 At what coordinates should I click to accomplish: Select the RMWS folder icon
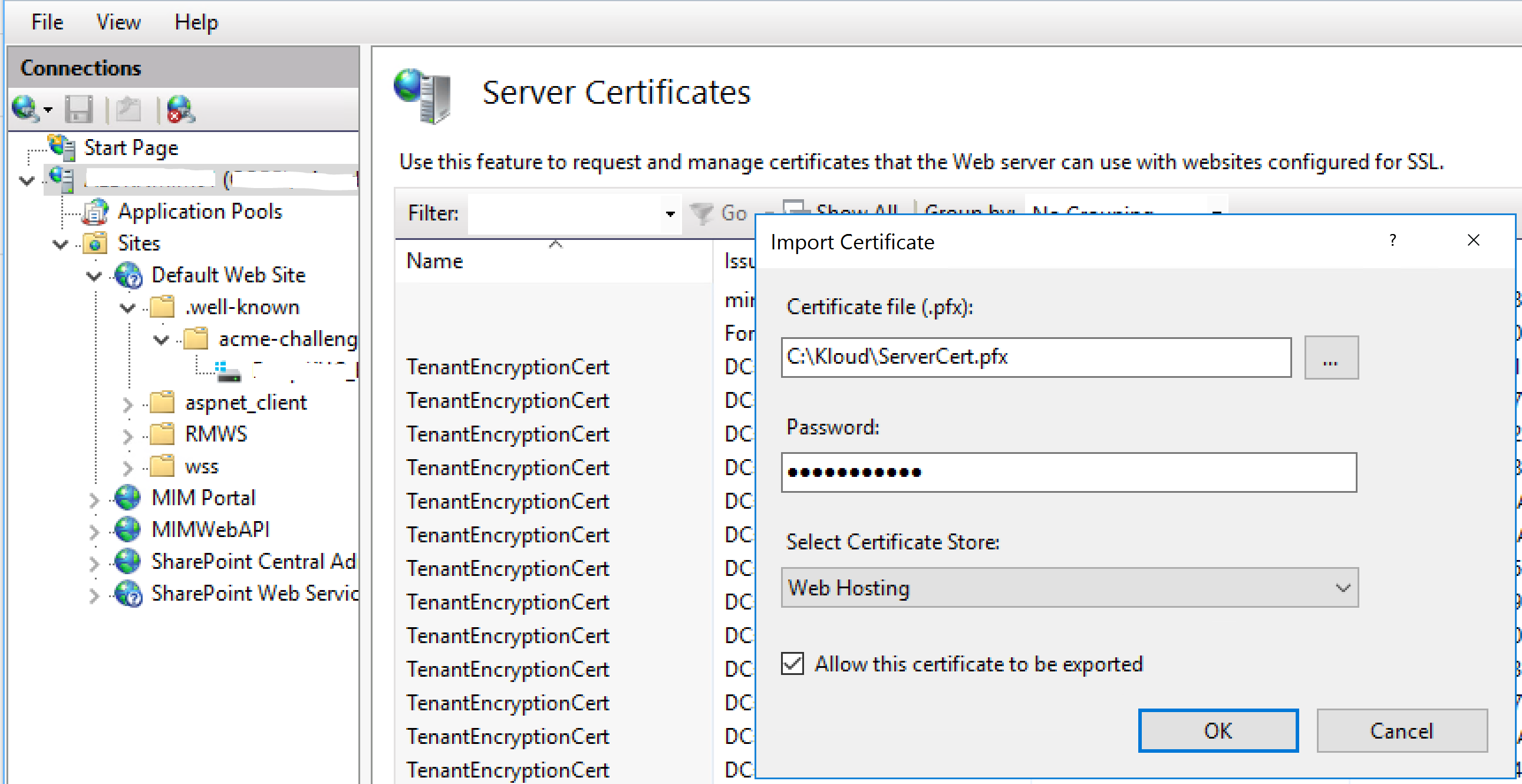click(x=162, y=434)
